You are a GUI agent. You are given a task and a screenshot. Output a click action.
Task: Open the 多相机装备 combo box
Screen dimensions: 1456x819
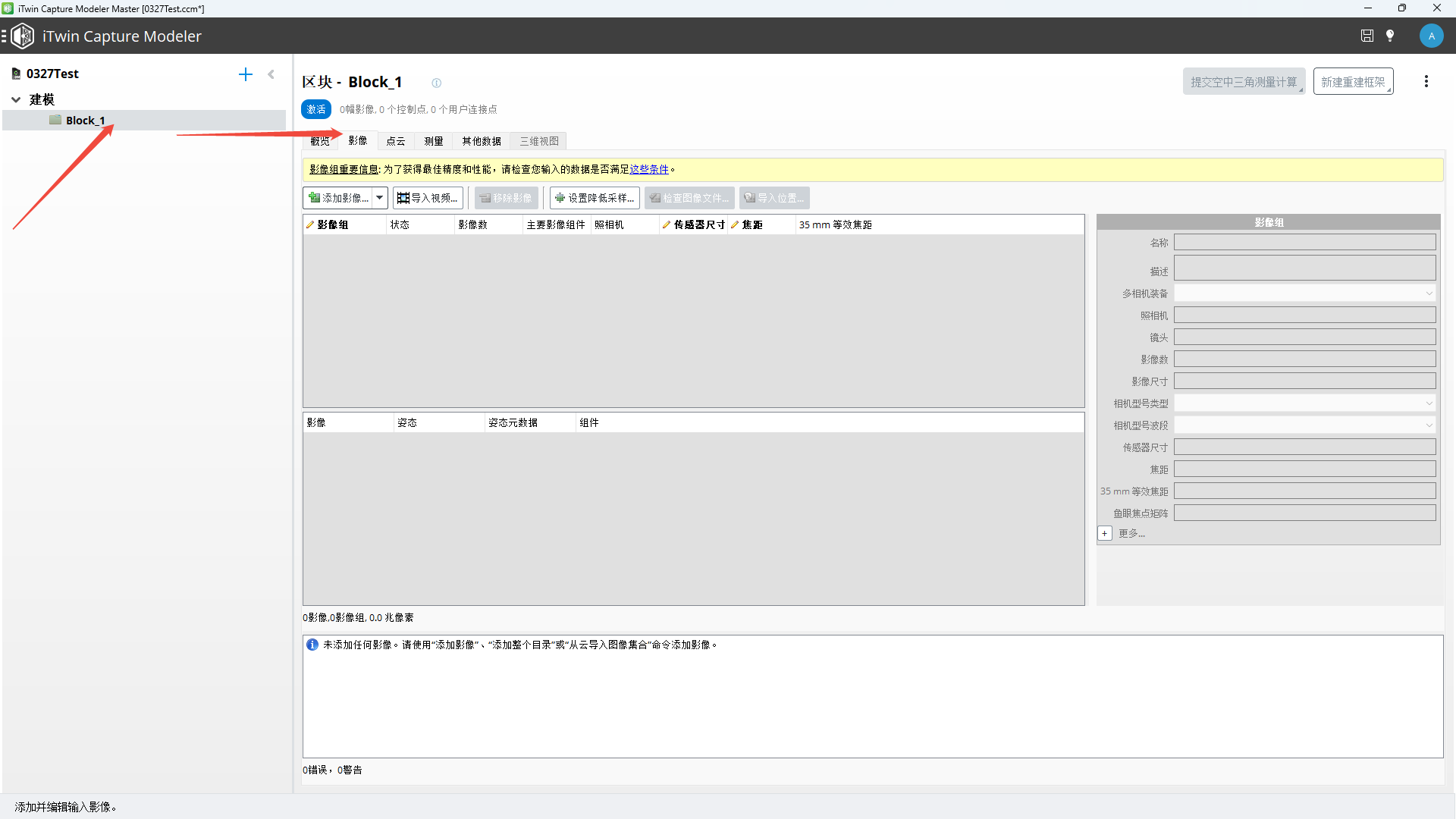pos(1304,293)
